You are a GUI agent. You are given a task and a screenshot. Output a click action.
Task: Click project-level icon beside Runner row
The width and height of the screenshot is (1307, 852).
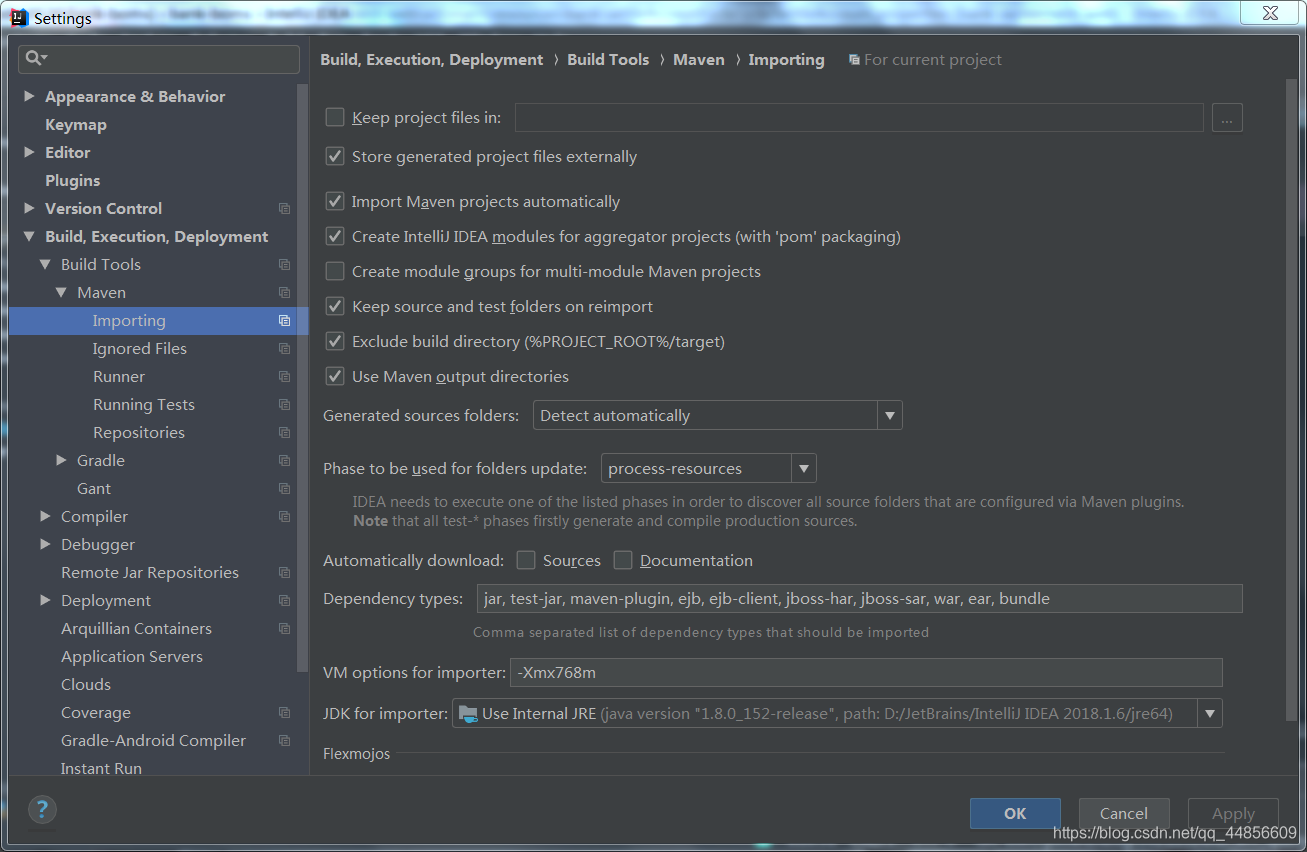284,377
